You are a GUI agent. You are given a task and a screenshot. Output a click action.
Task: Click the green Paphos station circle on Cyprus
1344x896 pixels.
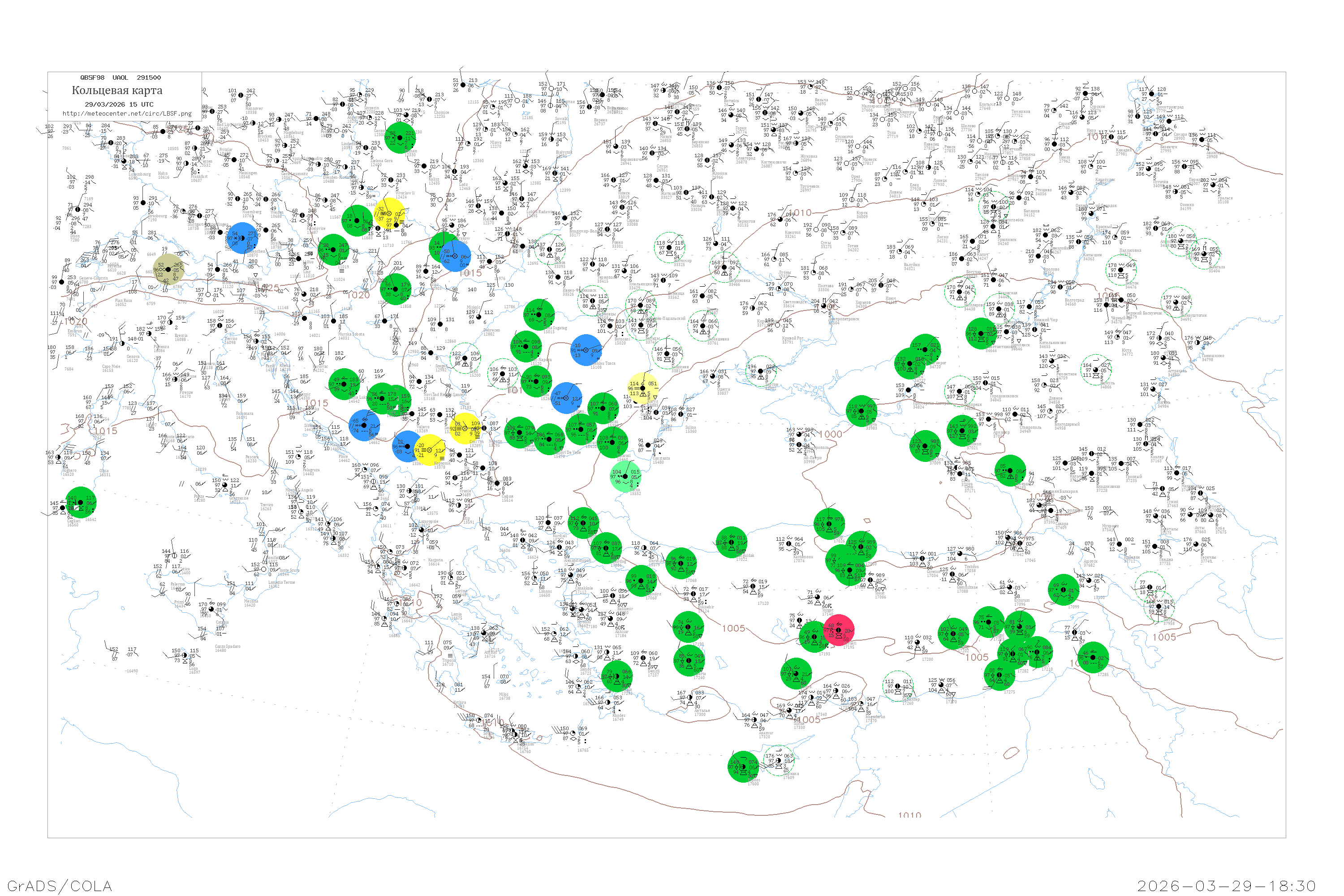tap(742, 767)
